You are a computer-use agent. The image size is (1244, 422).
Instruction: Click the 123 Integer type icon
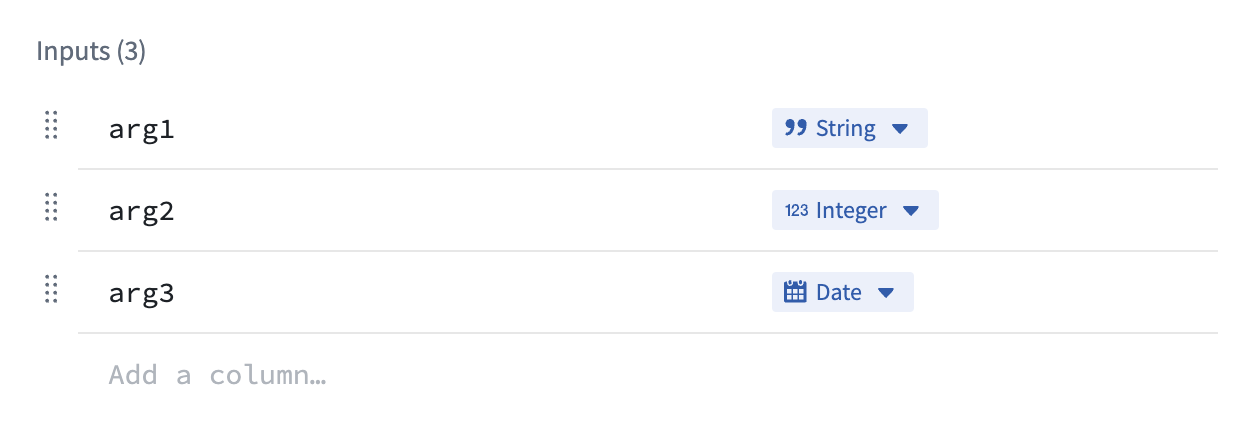[797, 210]
